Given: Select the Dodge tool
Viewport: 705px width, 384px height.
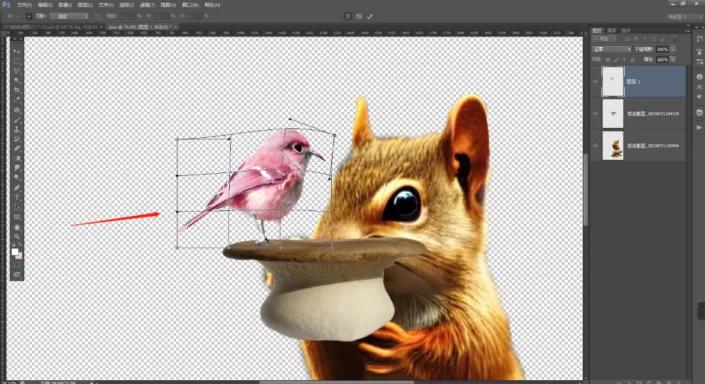Looking at the screenshot, I should [x=17, y=178].
